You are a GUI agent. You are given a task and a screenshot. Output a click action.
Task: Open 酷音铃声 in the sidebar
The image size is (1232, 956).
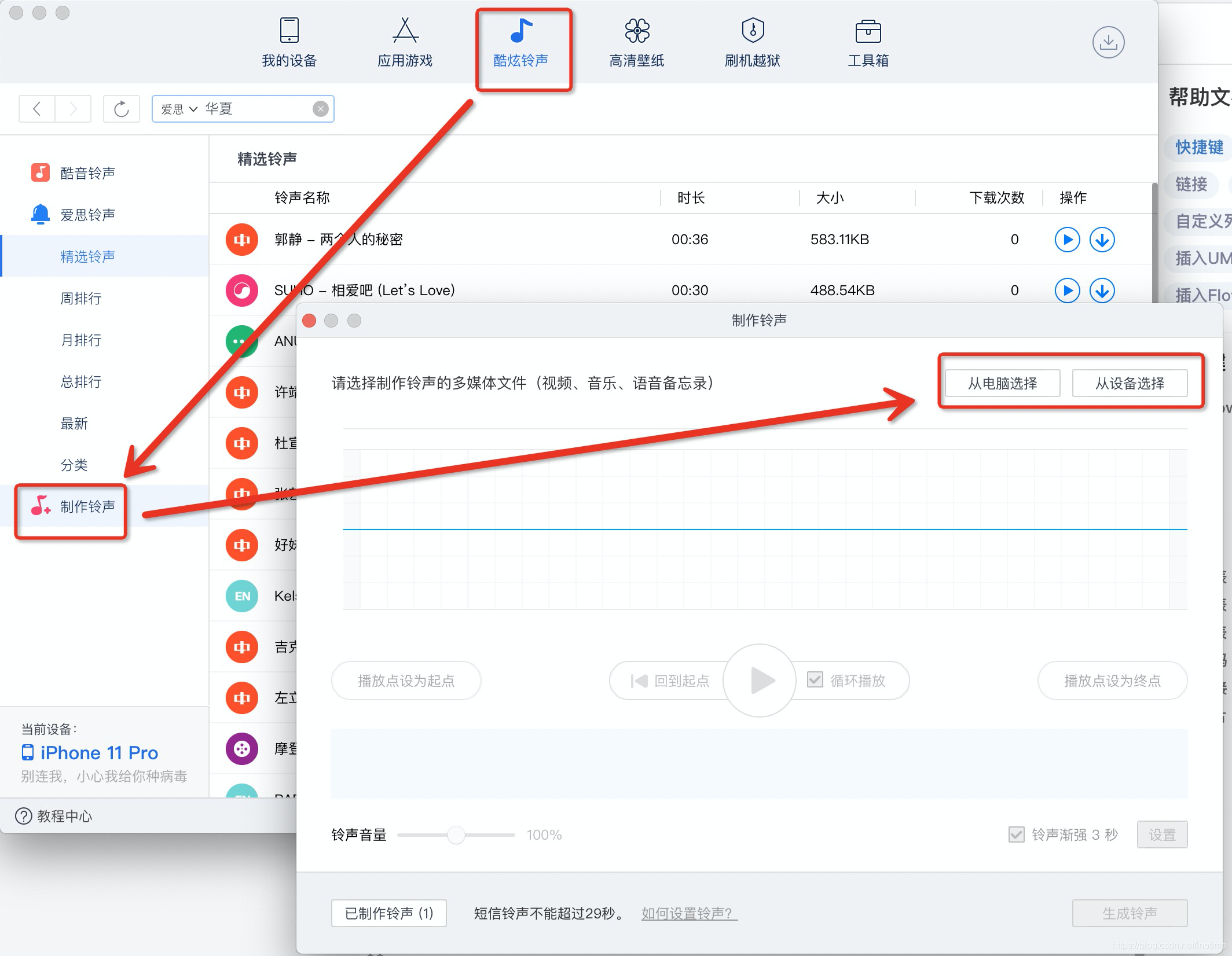tap(87, 173)
